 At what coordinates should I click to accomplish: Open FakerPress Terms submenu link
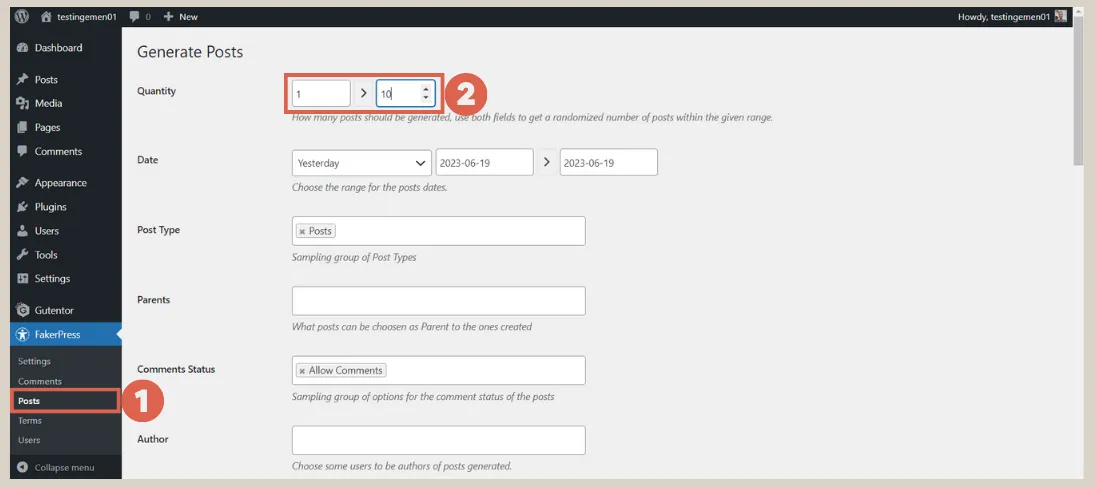pos(30,420)
